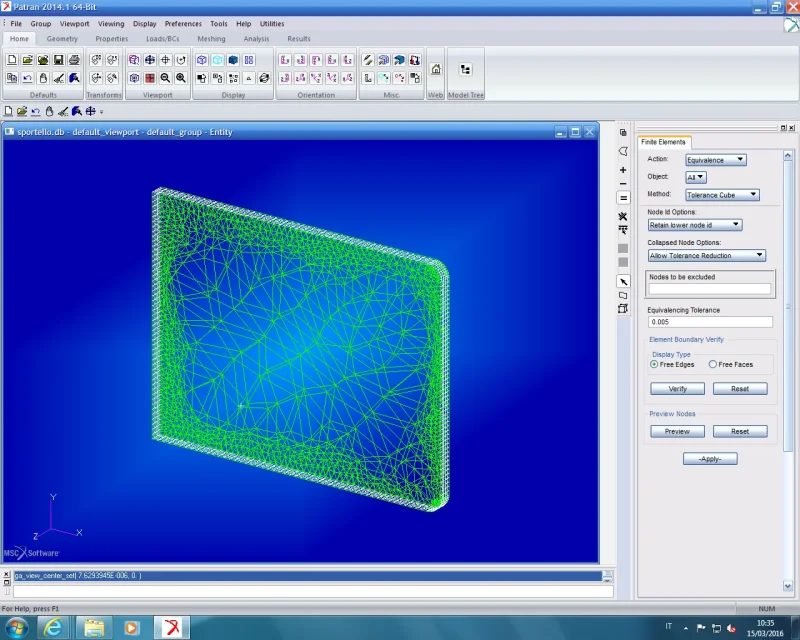Viewport: 800px width, 640px height.
Task: Switch to the Meshing ribbon tab
Action: point(211,39)
